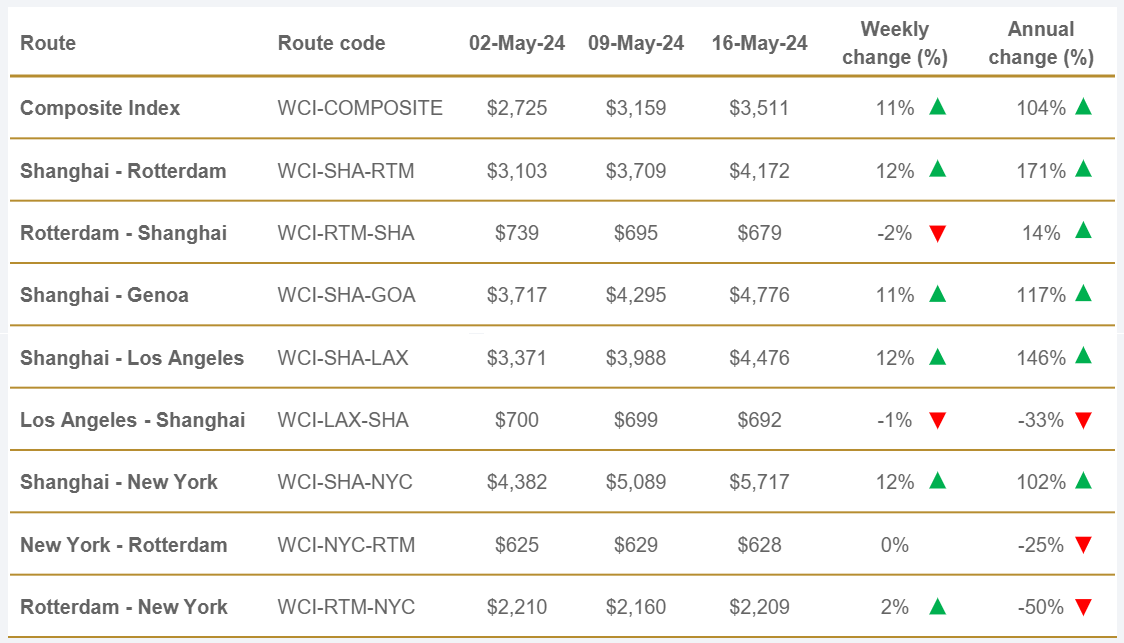Click the 16-May-24 column header
The image size is (1124, 643).
click(x=759, y=44)
